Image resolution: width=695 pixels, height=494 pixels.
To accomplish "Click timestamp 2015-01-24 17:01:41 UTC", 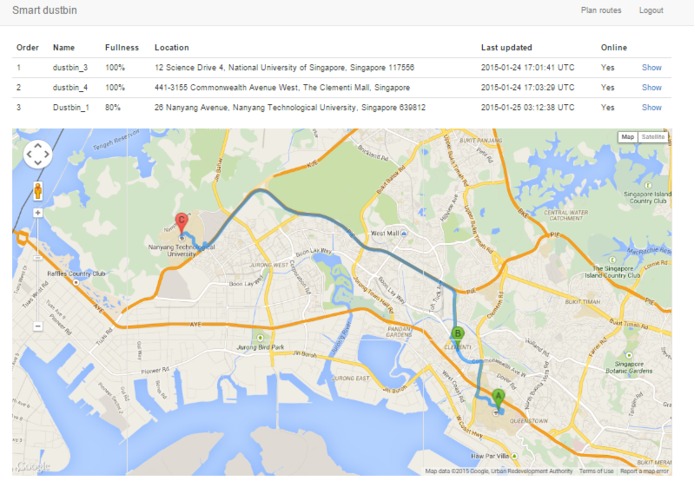I will pyautogui.click(x=527, y=67).
